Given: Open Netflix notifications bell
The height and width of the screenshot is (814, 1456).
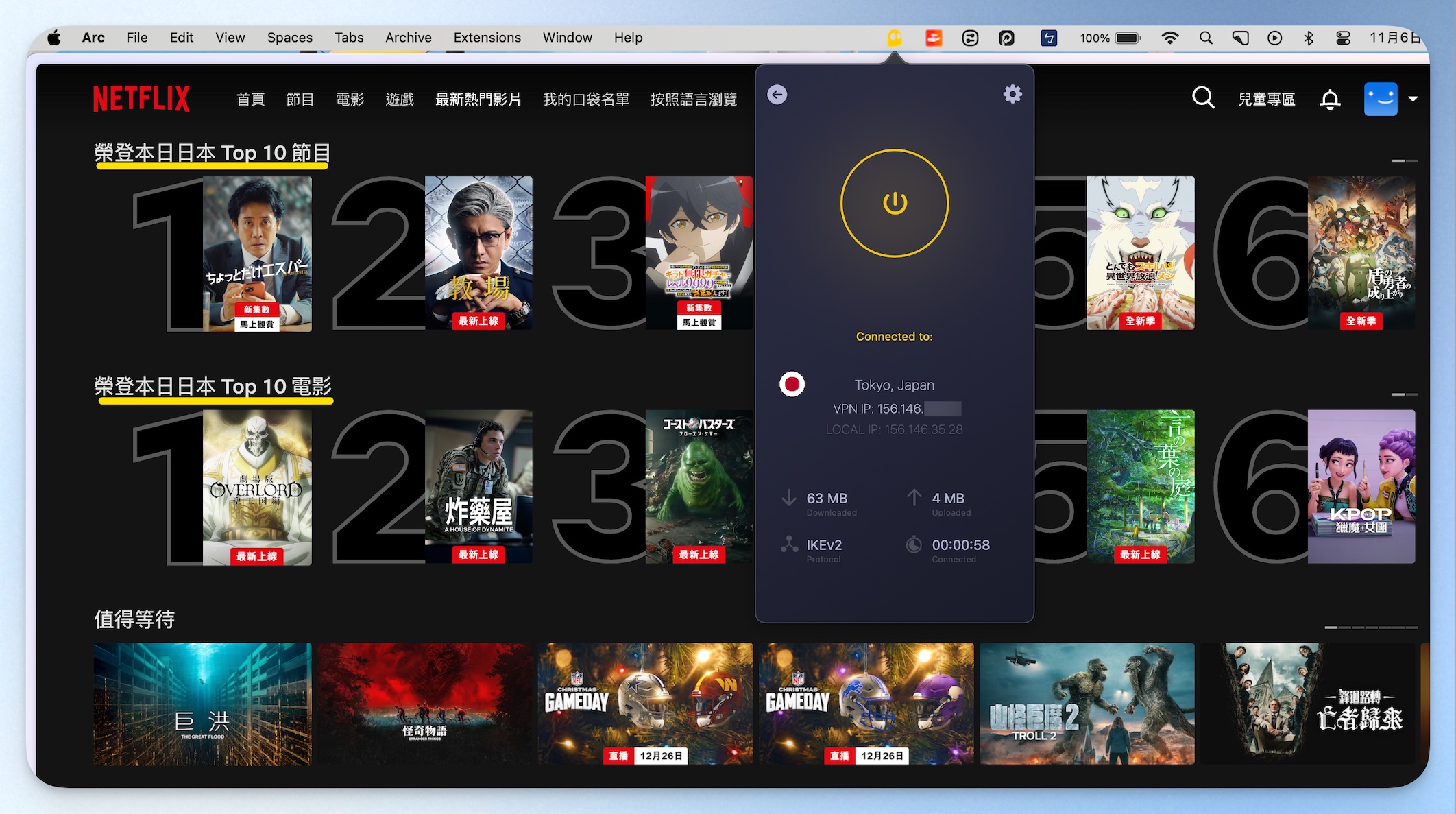Looking at the screenshot, I should point(1330,99).
